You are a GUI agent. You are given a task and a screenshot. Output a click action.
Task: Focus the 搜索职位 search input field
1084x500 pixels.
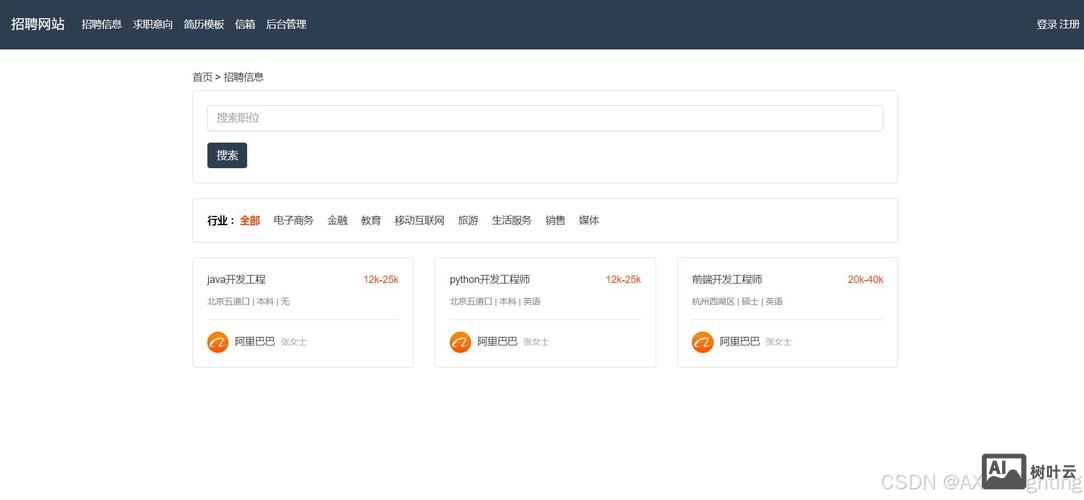click(x=545, y=118)
